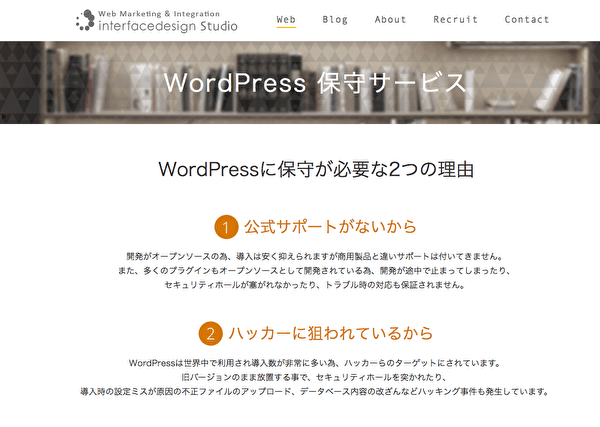The height and width of the screenshot is (427, 600).
Task: Open the Web menu item
Action: click(x=286, y=20)
